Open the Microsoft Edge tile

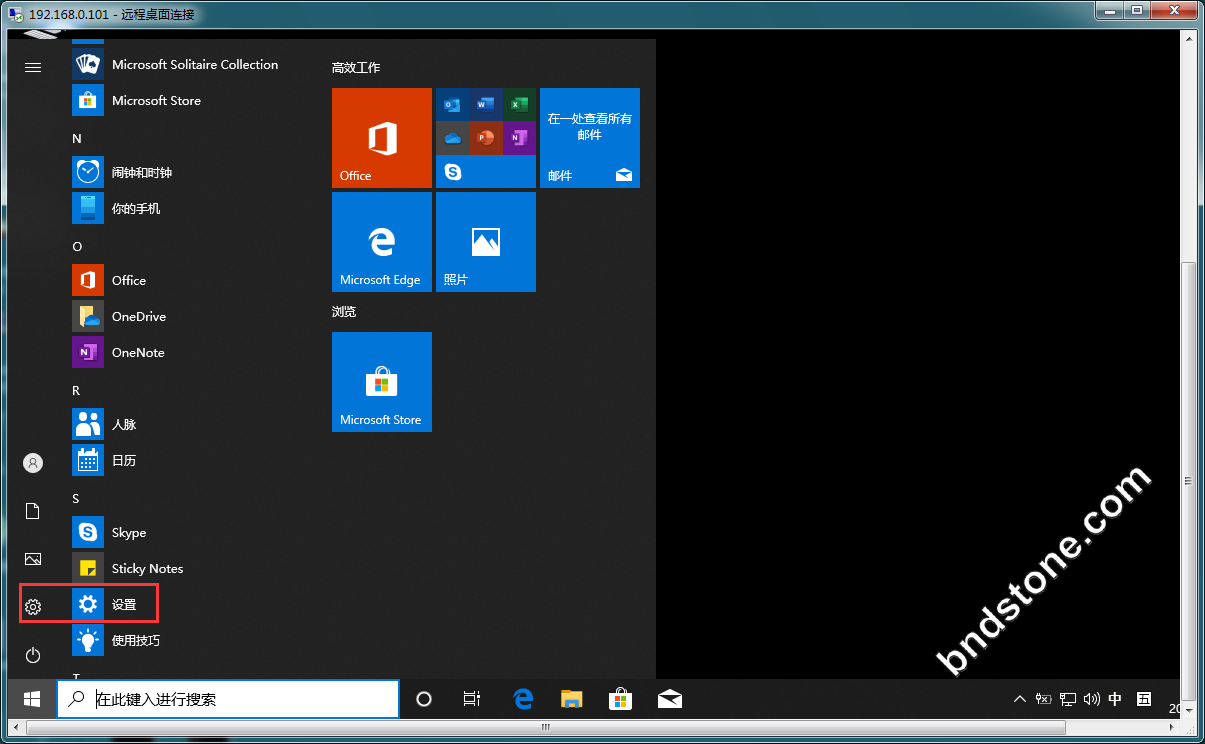click(x=382, y=242)
